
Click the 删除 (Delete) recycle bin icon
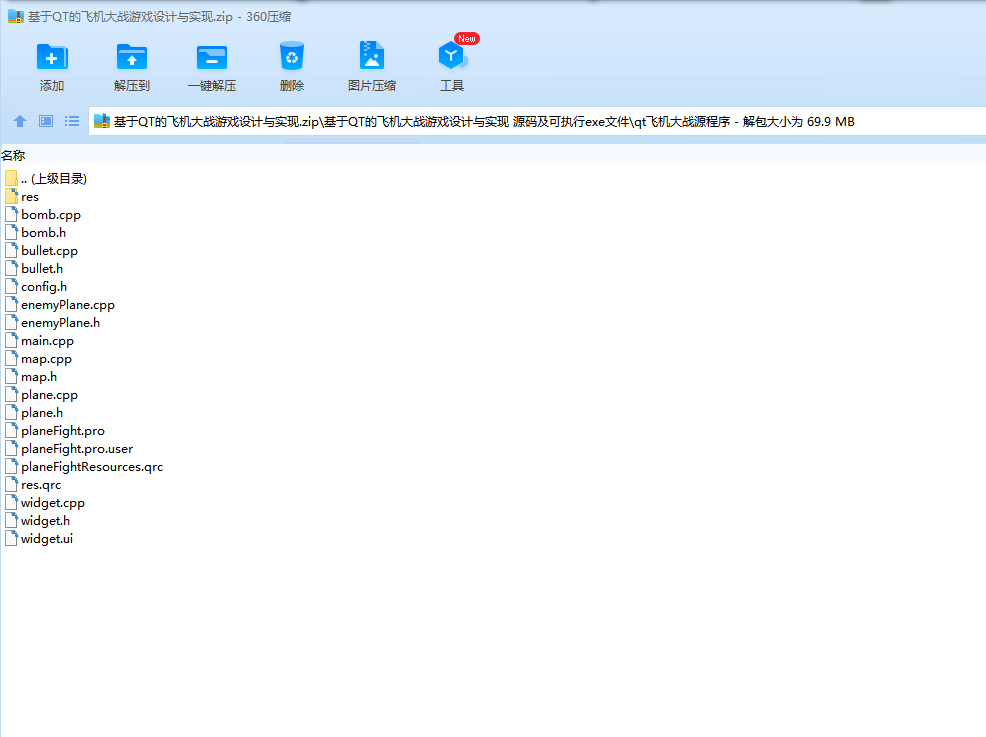(x=292, y=56)
